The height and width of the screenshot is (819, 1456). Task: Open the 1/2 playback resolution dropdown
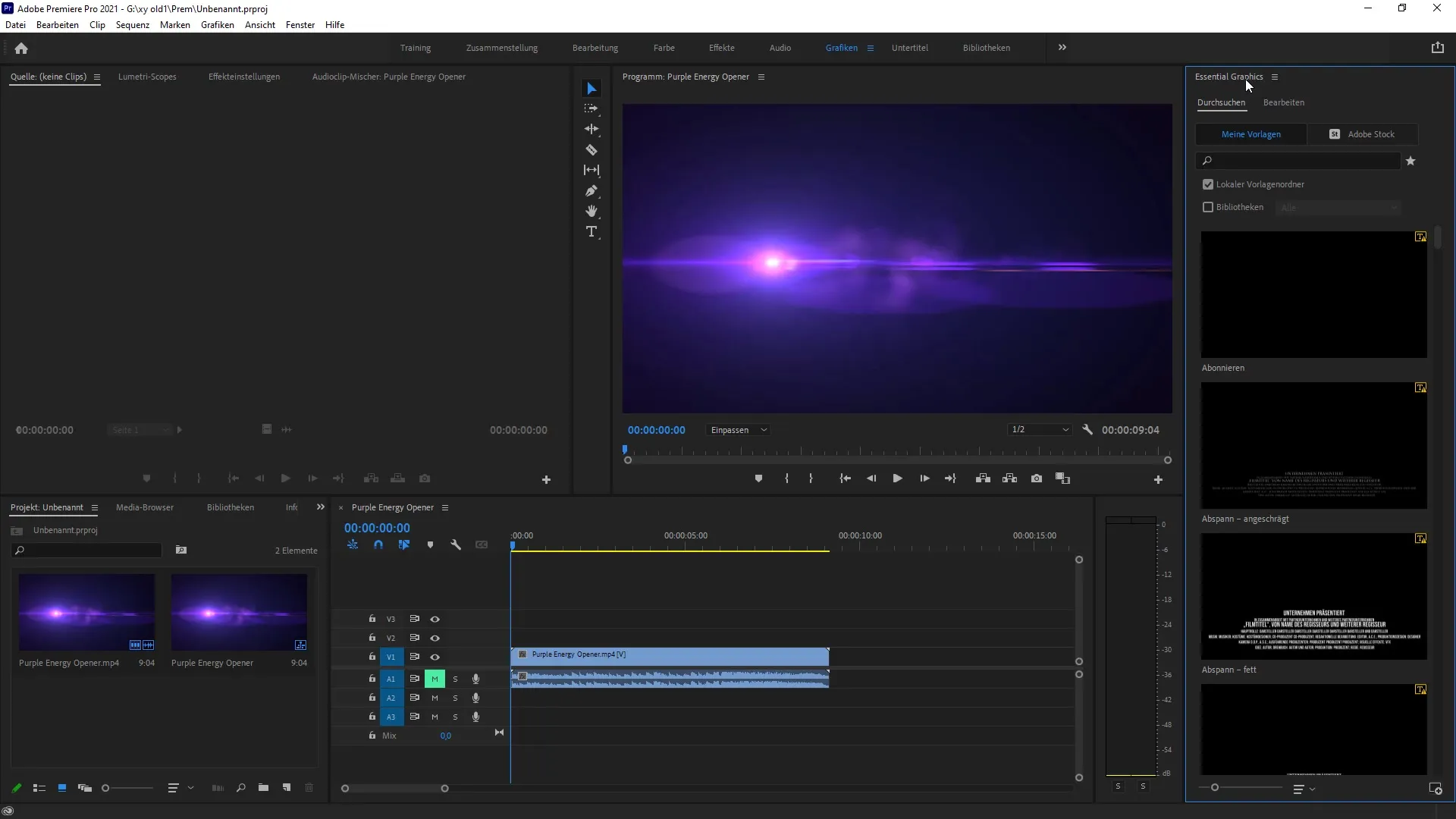point(1040,430)
